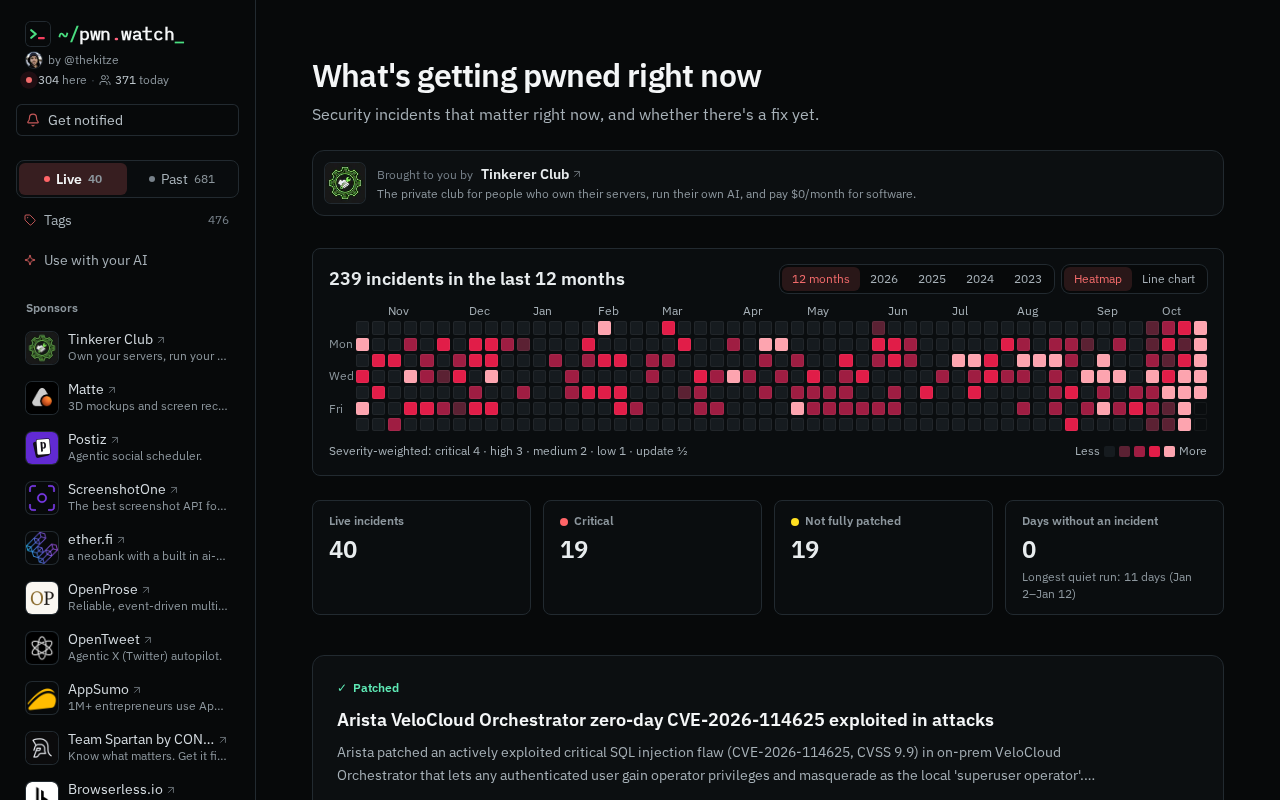The width and height of the screenshot is (1280, 800).
Task: Open the Matte sponsor icon
Action: pos(42,398)
